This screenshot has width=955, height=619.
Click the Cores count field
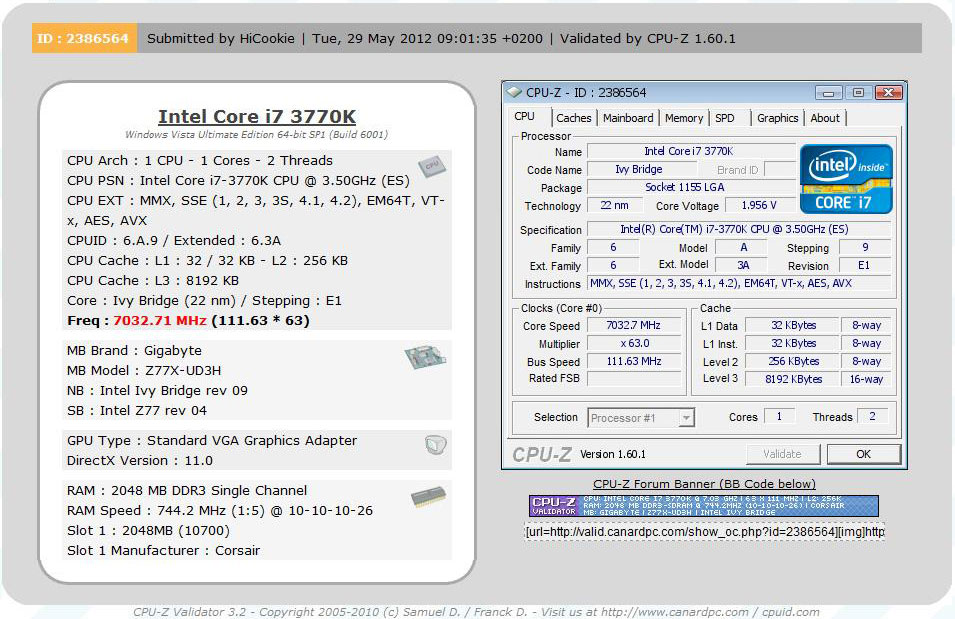[779, 416]
